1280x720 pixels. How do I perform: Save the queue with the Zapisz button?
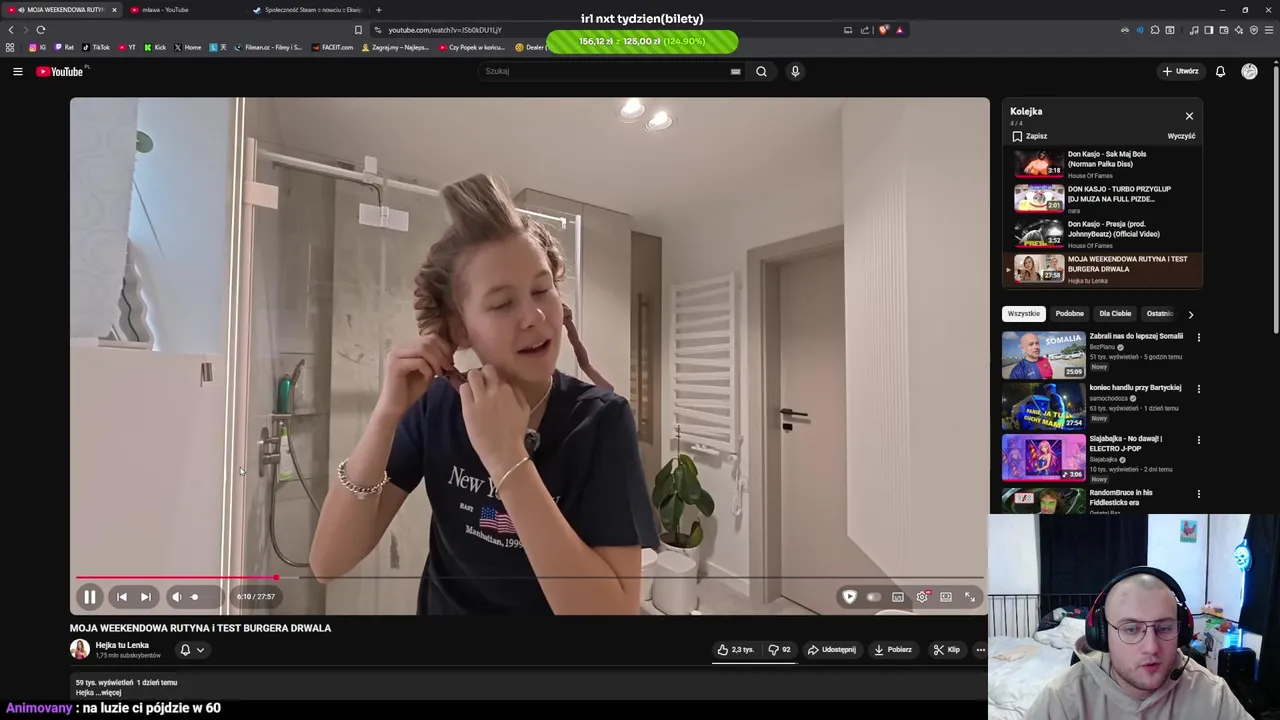1030,136
